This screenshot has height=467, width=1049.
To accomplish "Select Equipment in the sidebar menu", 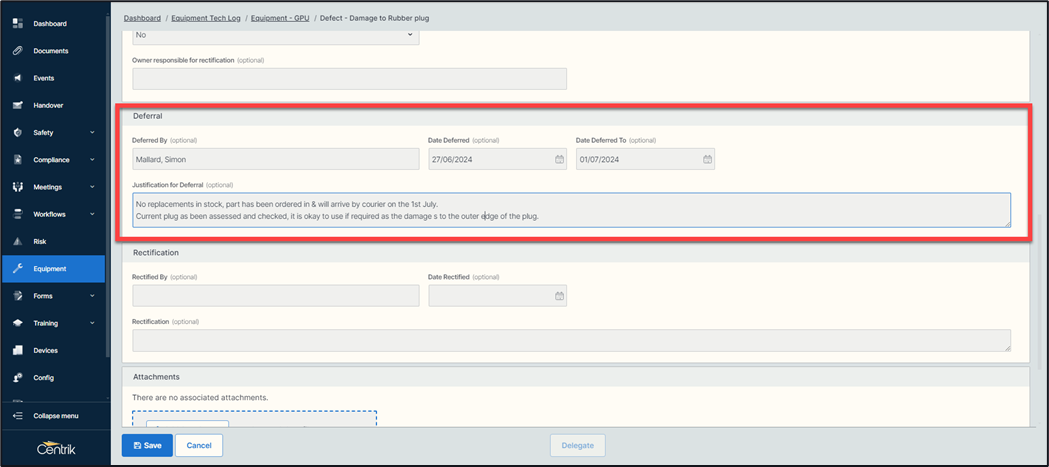I will click(50, 269).
